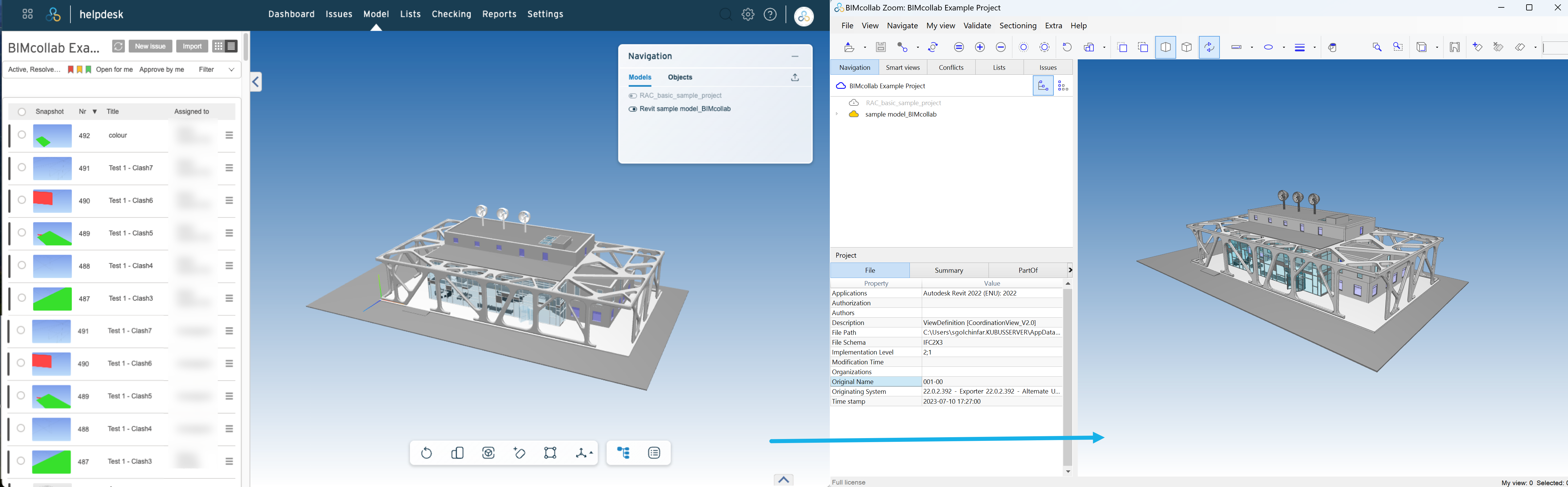The image size is (1568, 487).
Task: Select radio button for first Test 1 - Clash6 row
Action: [x=22, y=200]
